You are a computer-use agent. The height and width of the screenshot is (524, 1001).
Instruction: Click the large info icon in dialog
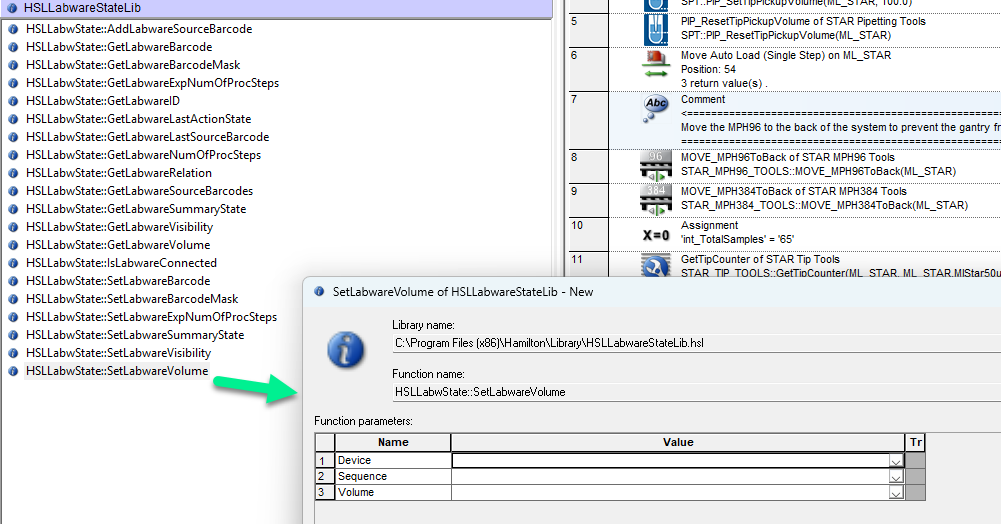click(346, 349)
